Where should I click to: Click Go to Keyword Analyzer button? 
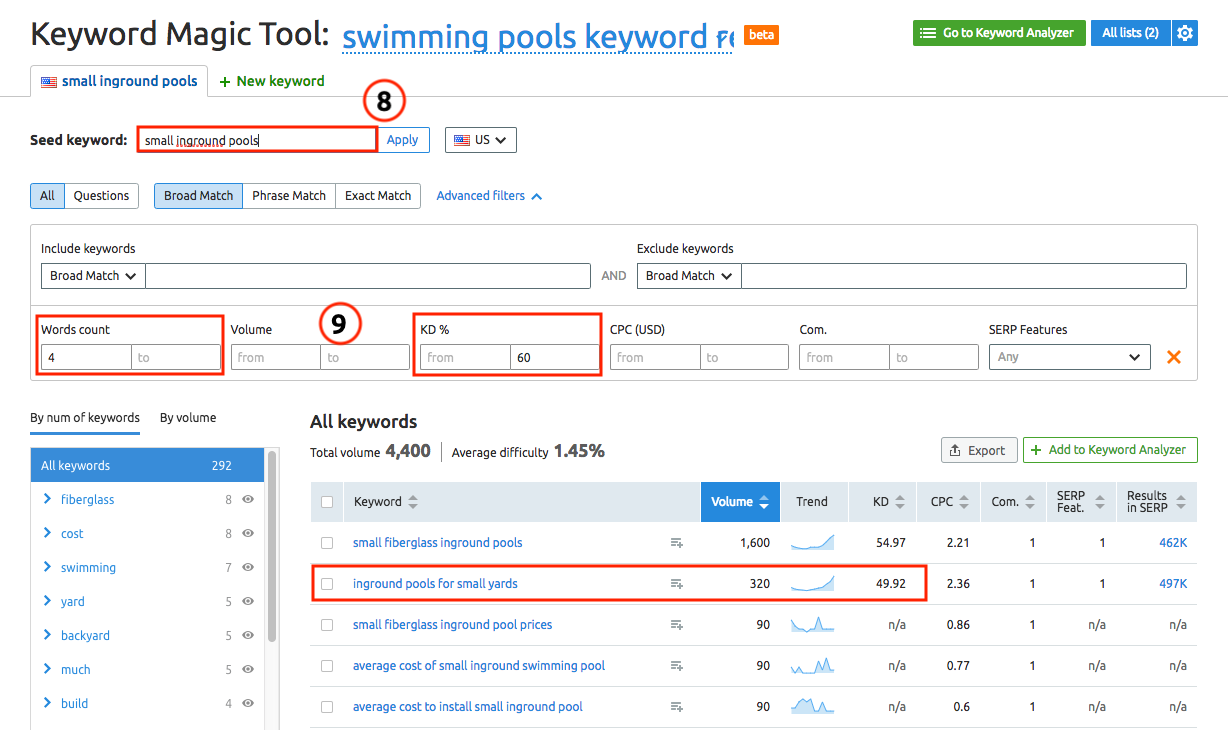[x=998, y=33]
